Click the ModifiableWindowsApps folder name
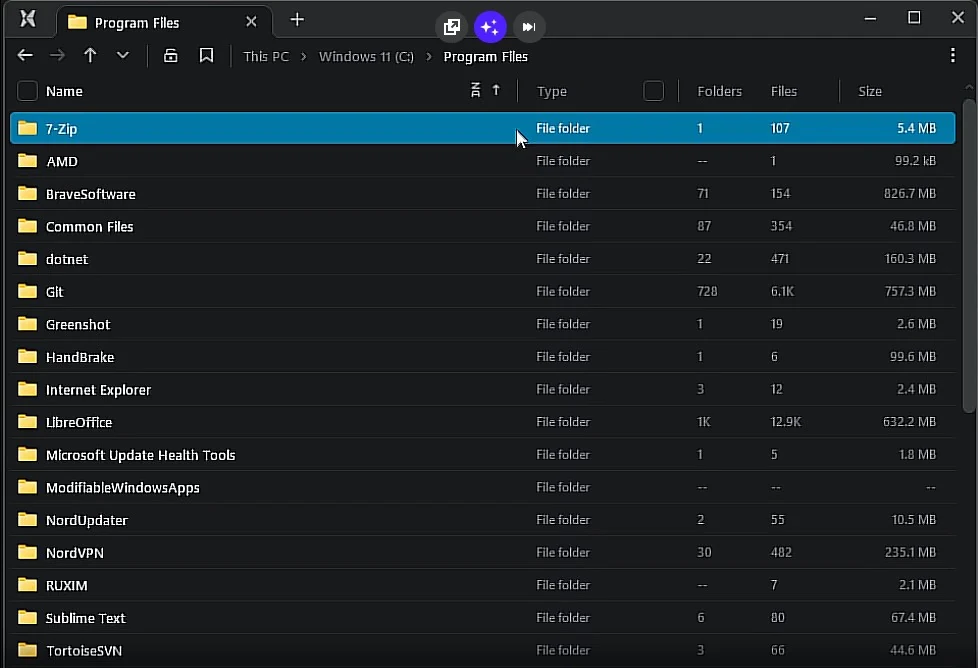The width and height of the screenshot is (978, 668). pyautogui.click(x=123, y=488)
